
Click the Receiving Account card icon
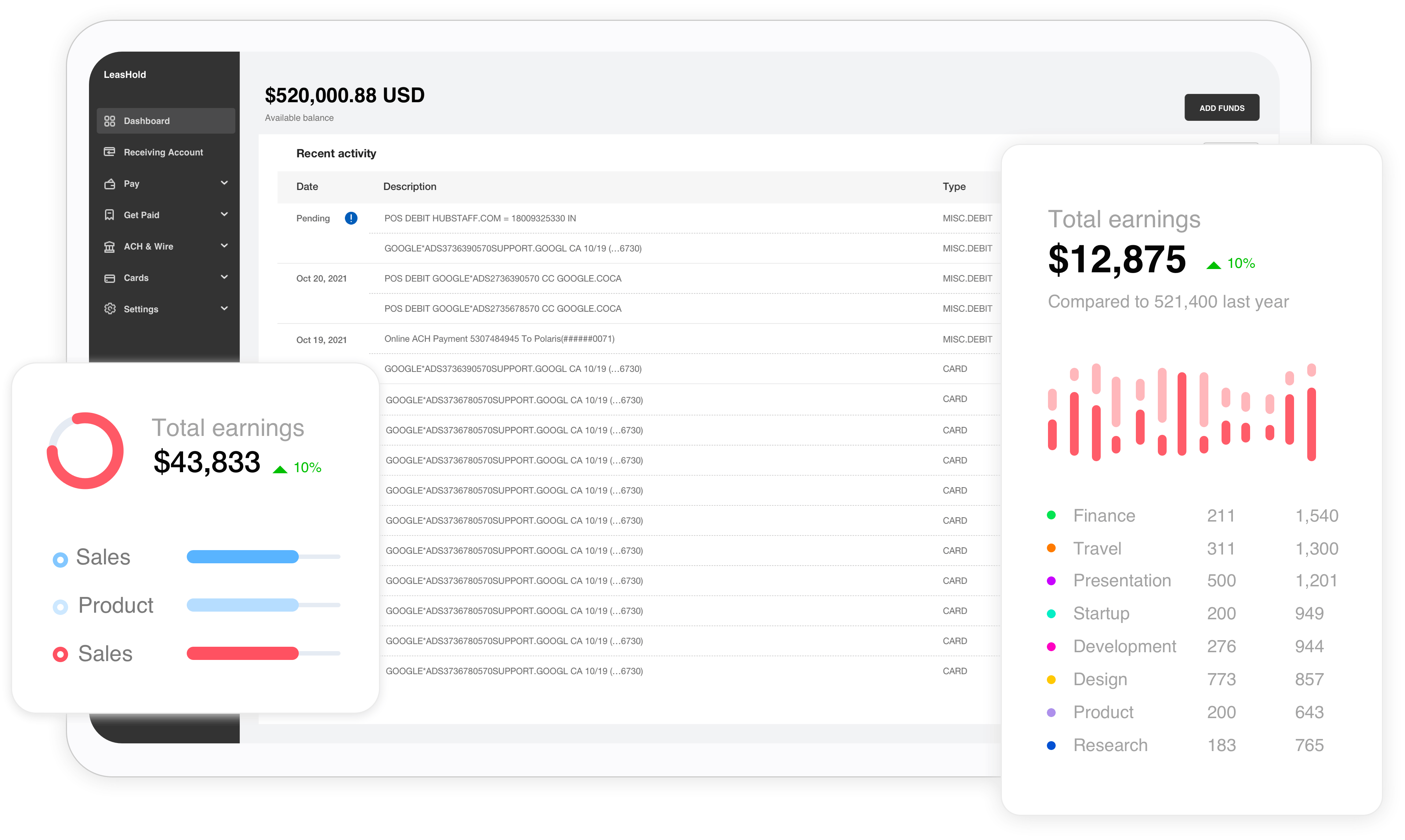click(109, 152)
